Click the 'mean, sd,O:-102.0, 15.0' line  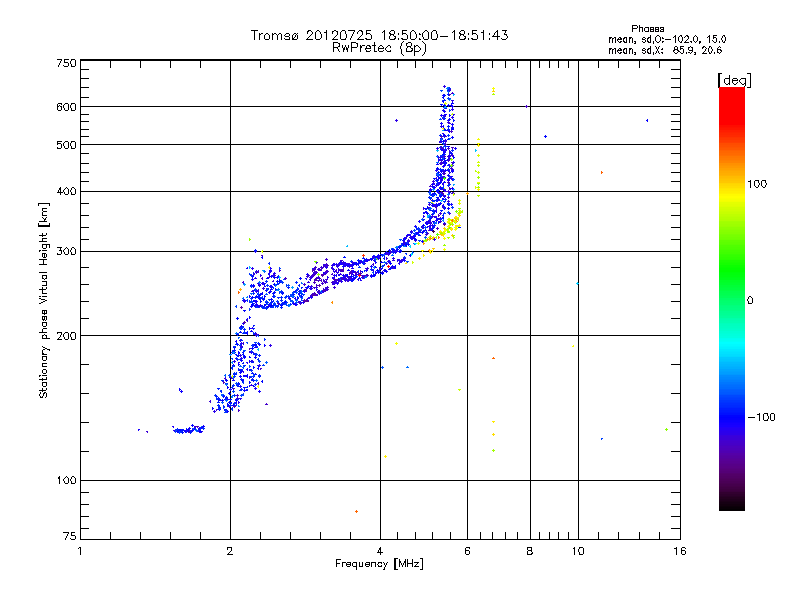coord(667,39)
